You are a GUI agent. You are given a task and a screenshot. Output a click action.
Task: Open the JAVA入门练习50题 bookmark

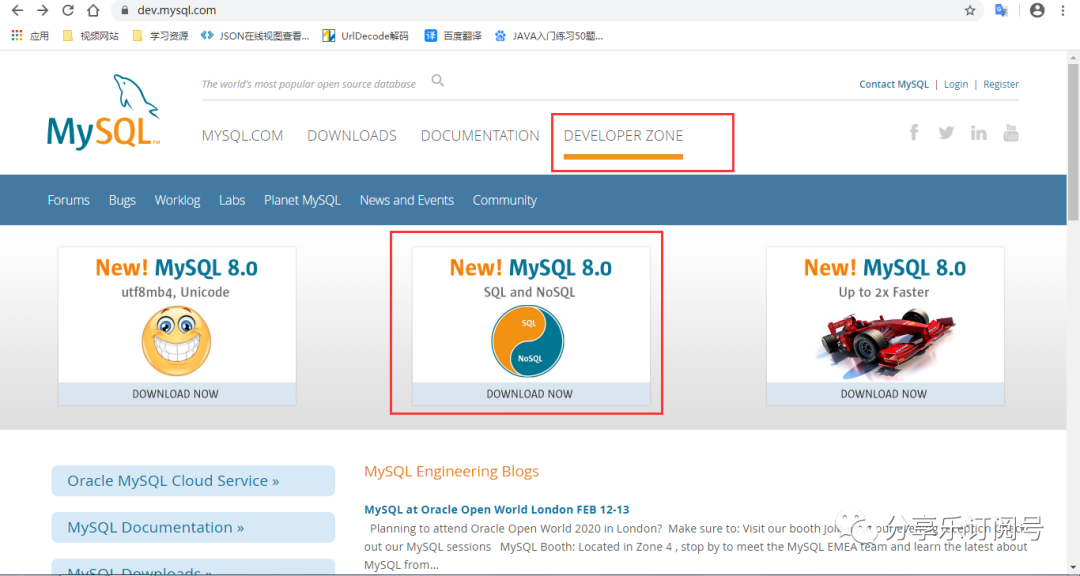click(549, 36)
